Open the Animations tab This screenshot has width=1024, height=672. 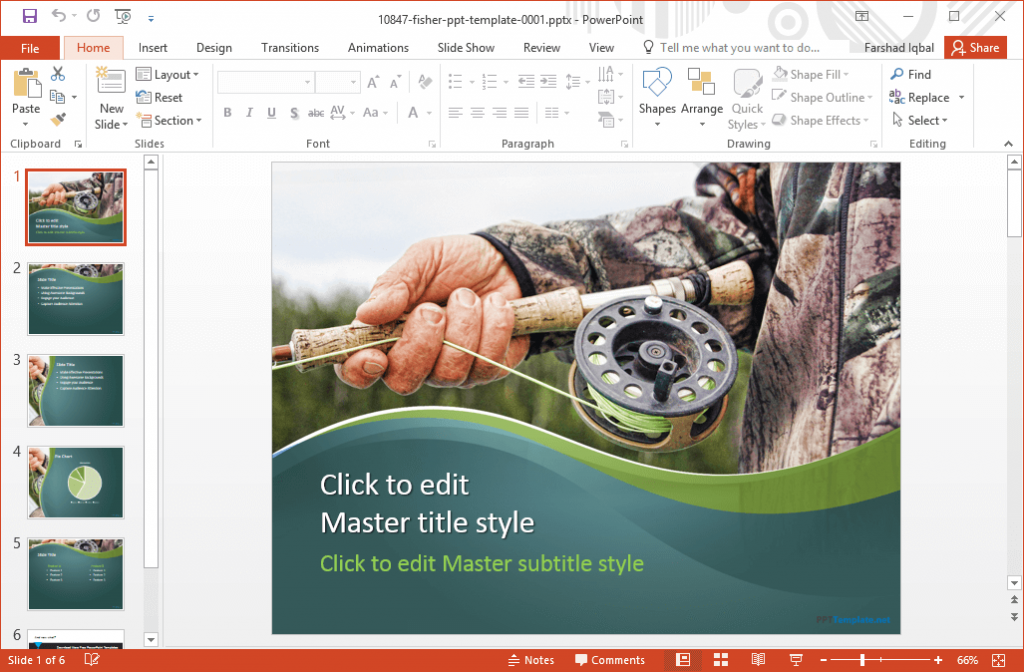point(378,47)
